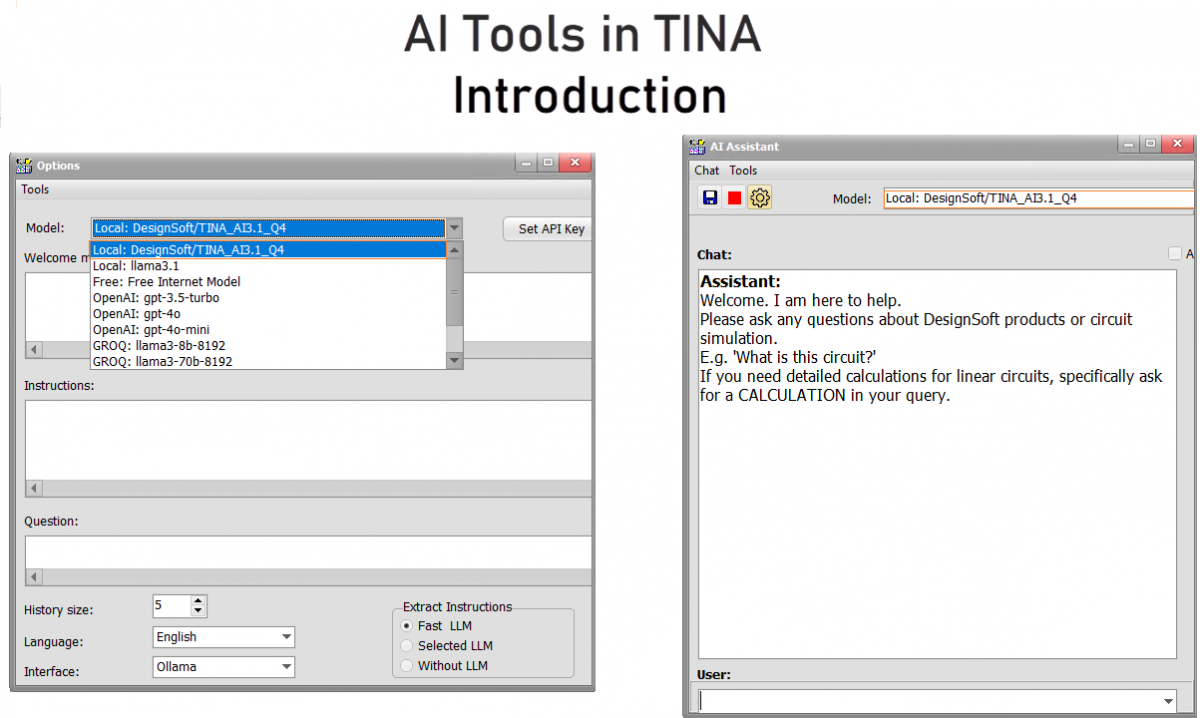
Task: Click the Assistant welcome message chat area
Action: pos(937,463)
